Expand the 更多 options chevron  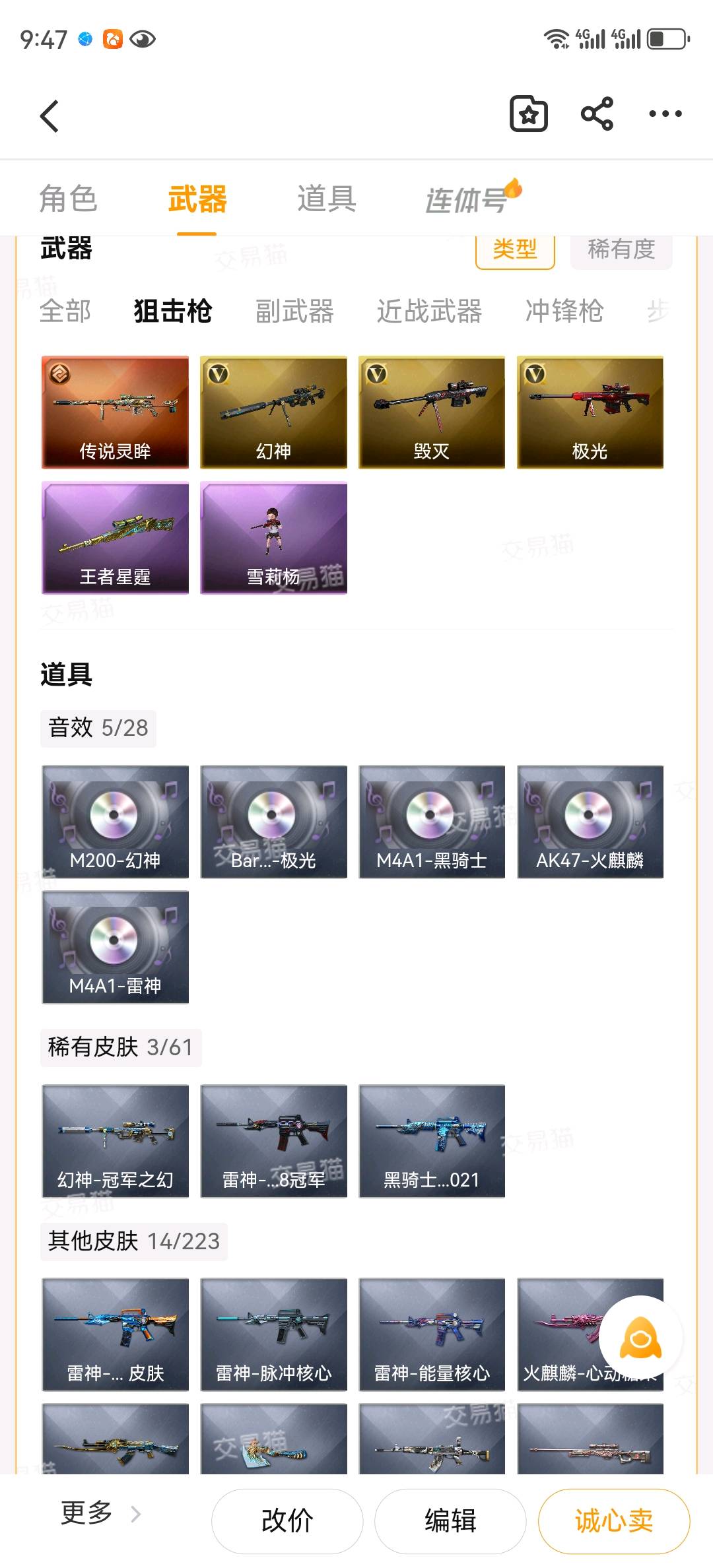136,1513
